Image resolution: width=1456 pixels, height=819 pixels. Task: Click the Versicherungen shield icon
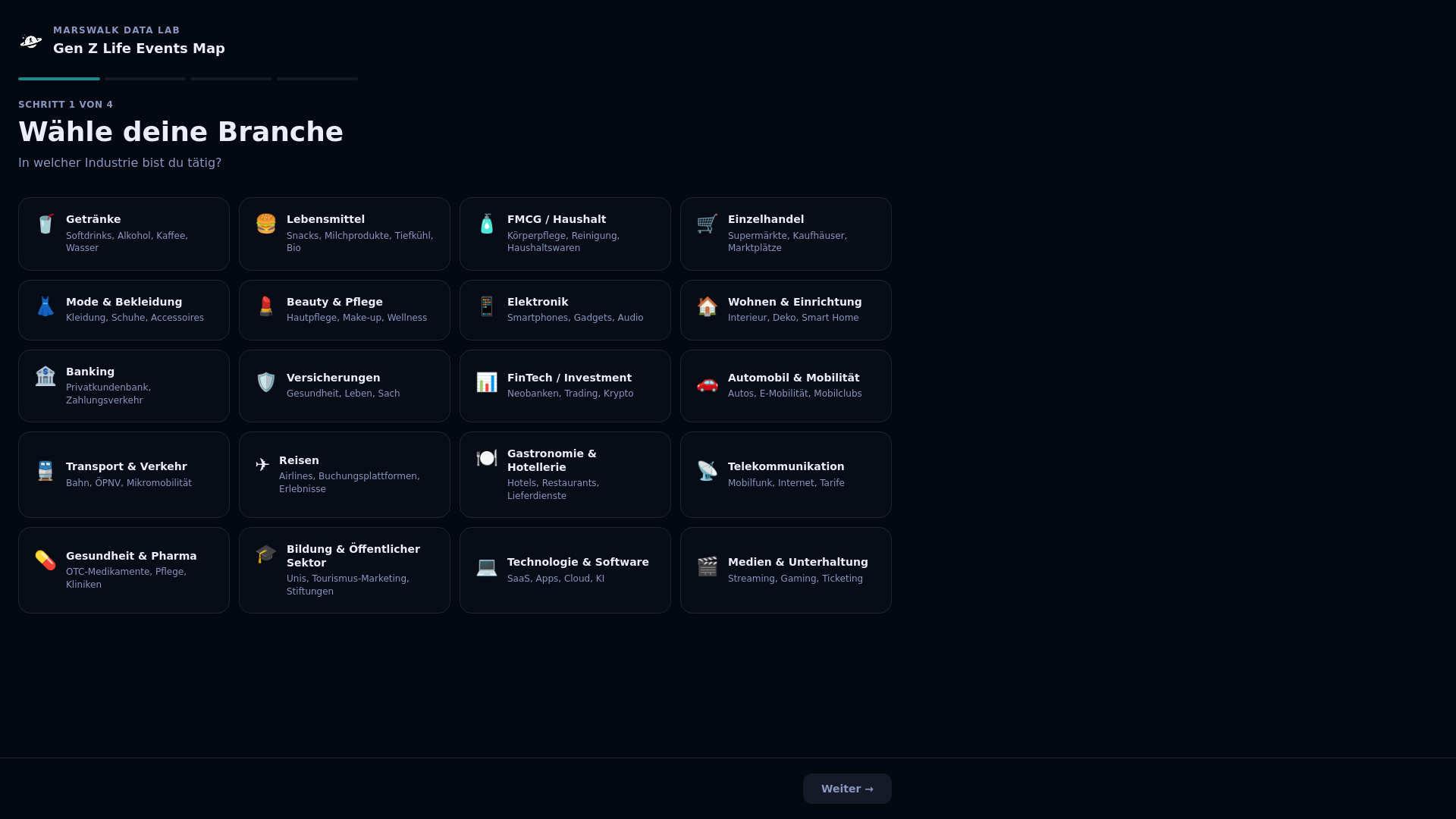[x=266, y=382]
